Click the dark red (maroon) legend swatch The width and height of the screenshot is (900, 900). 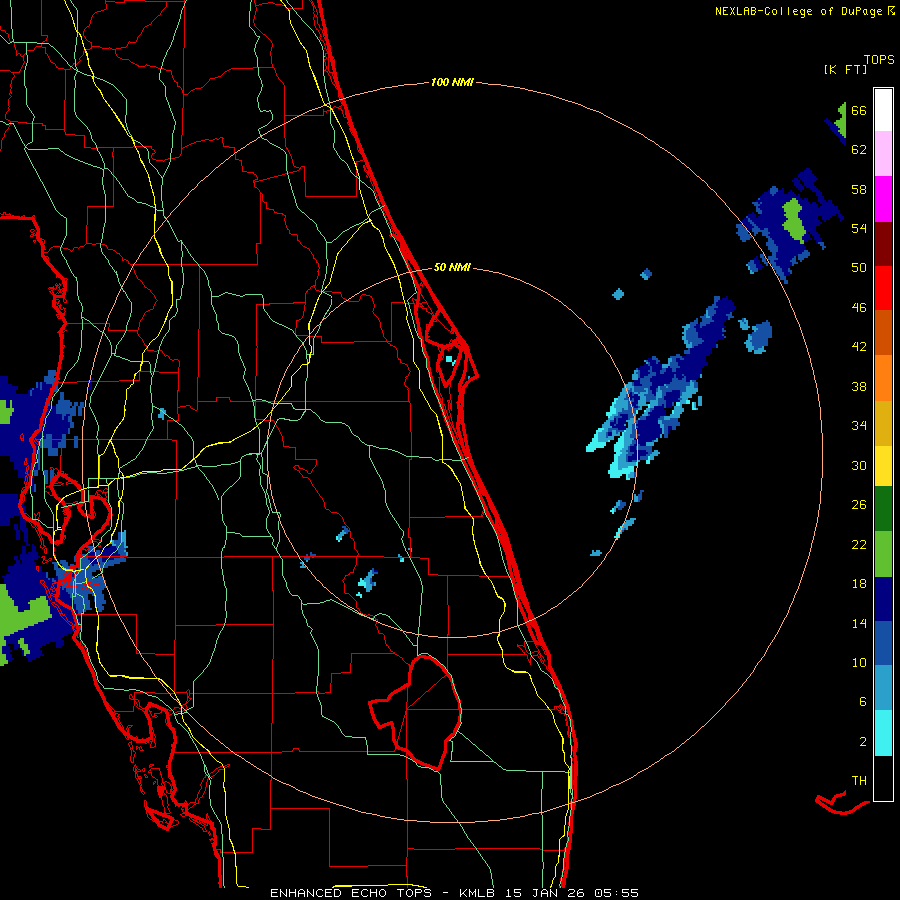pos(883,244)
